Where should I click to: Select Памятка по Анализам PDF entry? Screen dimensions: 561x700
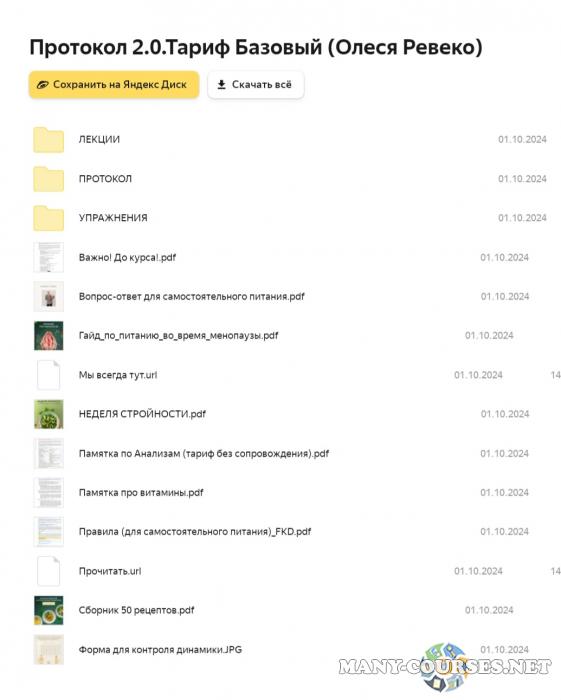pyautogui.click(x=204, y=454)
